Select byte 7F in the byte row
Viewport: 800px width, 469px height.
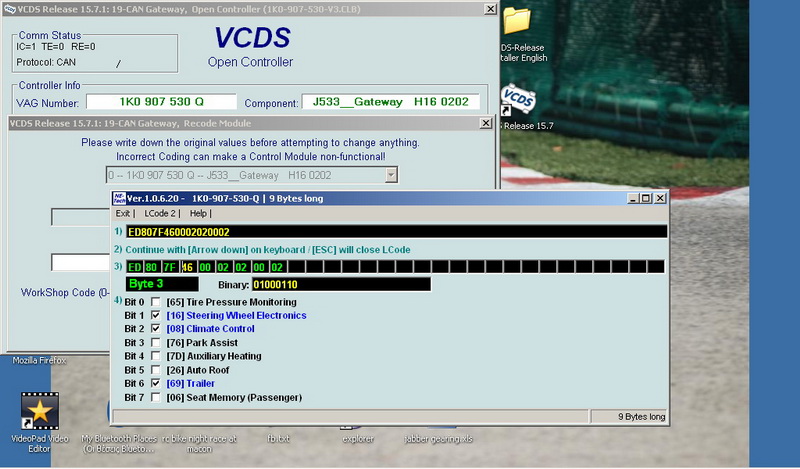[x=169, y=267]
